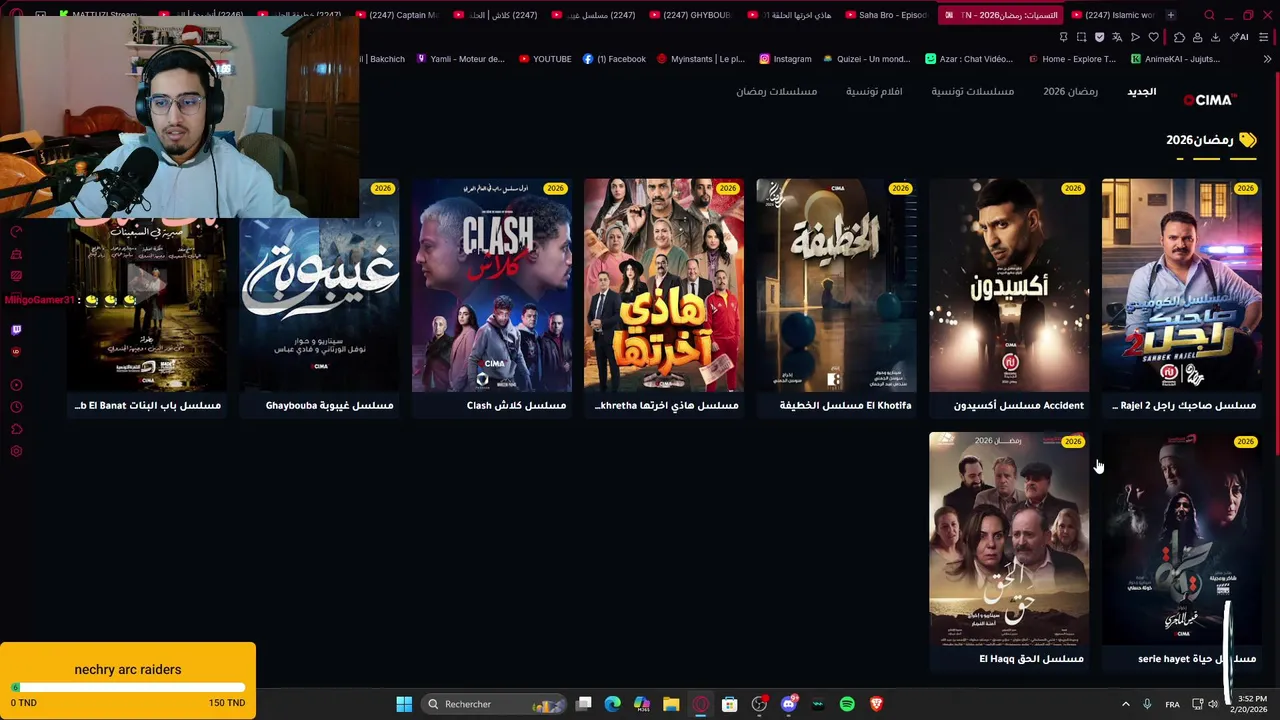This screenshot has height=720, width=1280.
Task: Switch to the Saha Bro Episode tab
Action: click(x=886, y=15)
